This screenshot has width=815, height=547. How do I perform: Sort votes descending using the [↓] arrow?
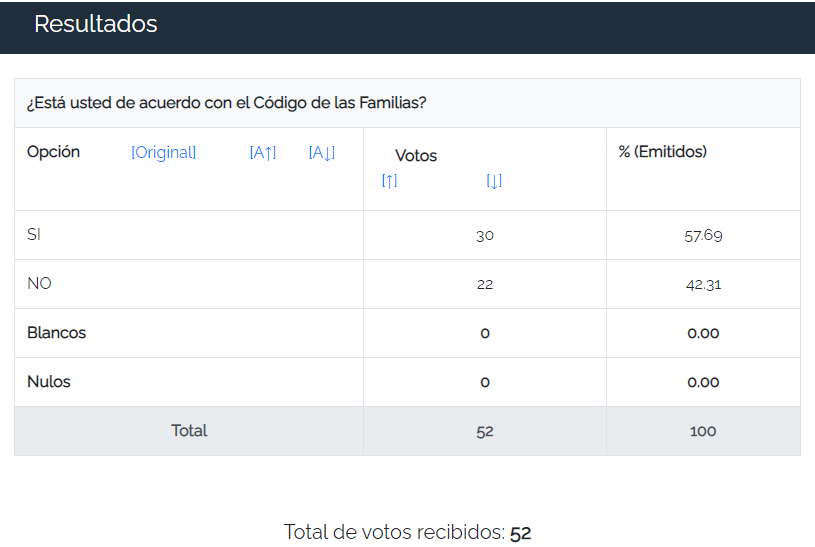tap(494, 182)
